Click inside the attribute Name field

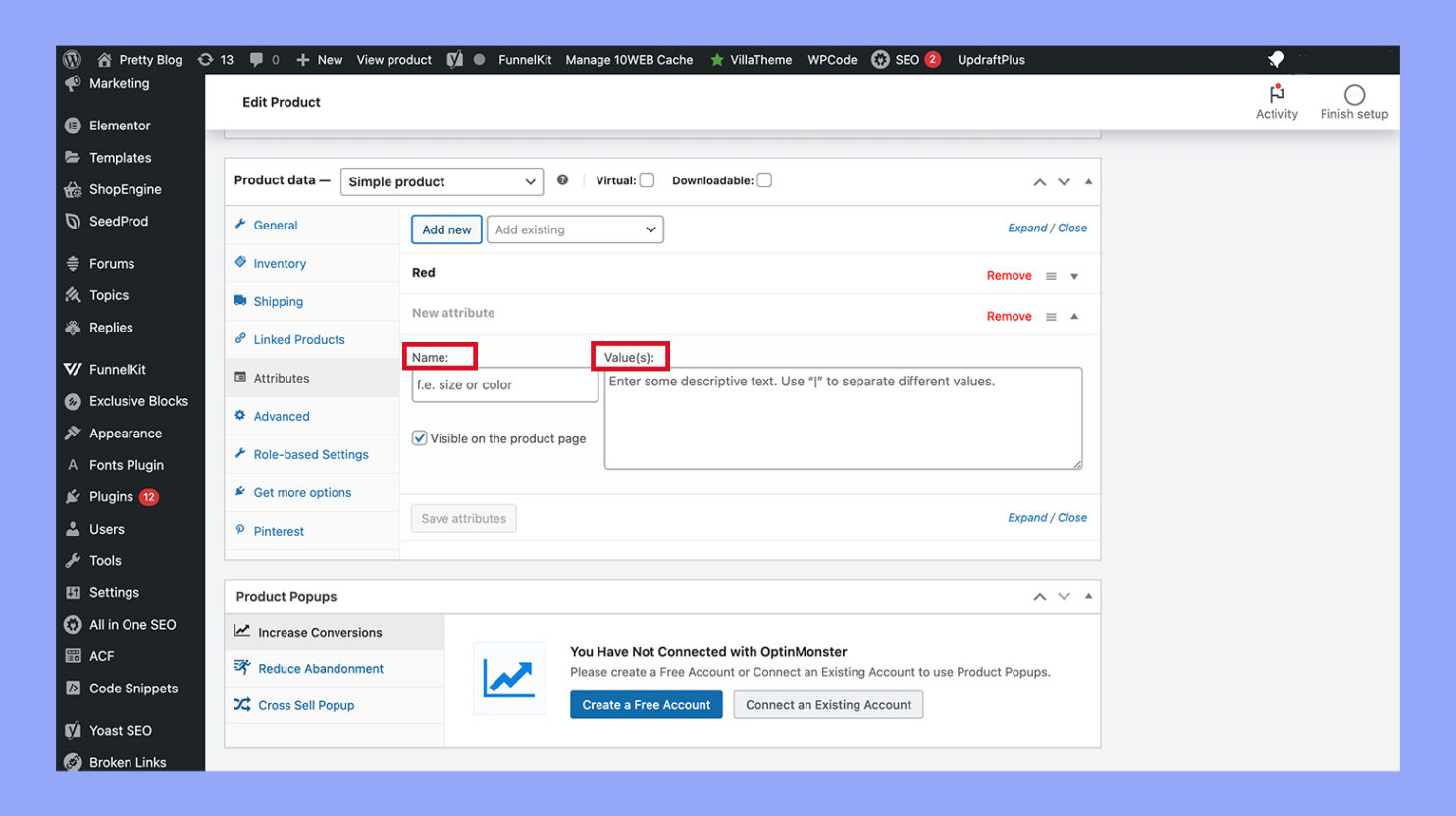(x=503, y=384)
